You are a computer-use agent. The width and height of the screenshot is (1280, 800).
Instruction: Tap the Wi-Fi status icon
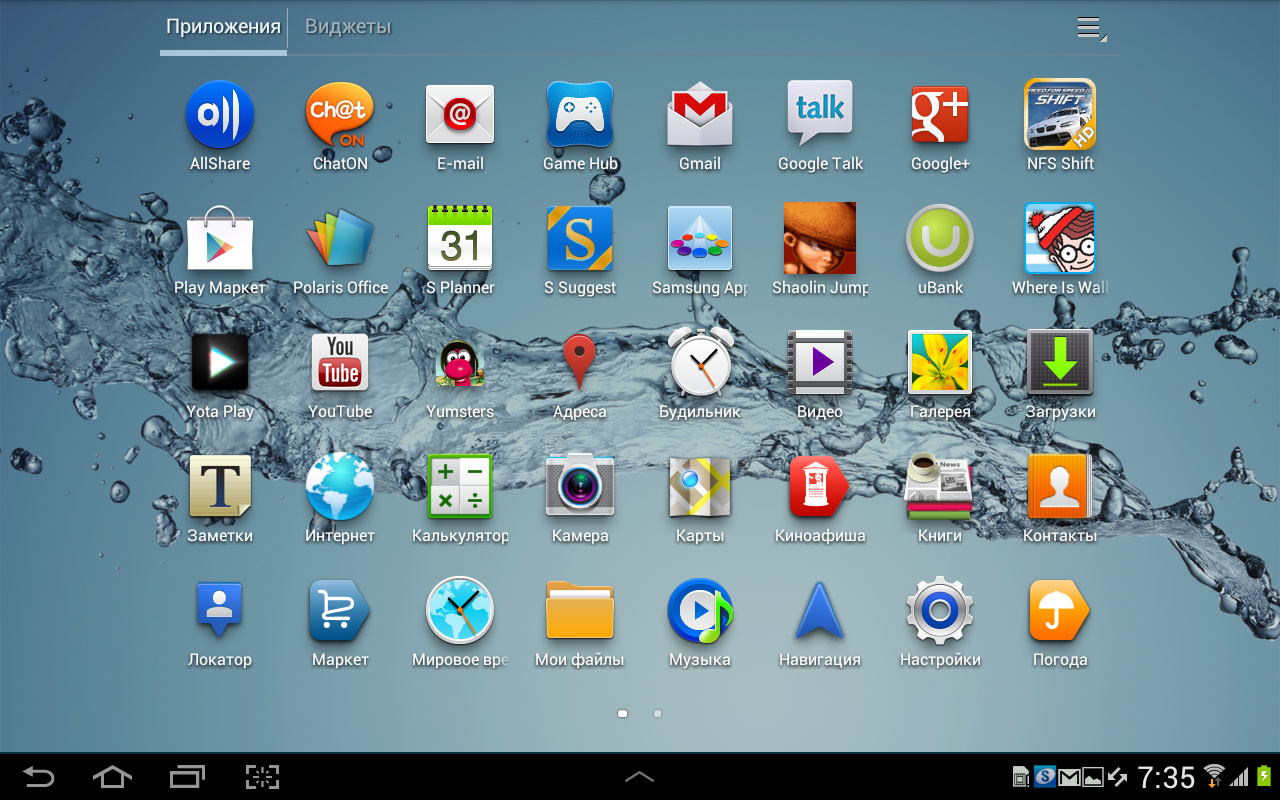[x=1214, y=776]
